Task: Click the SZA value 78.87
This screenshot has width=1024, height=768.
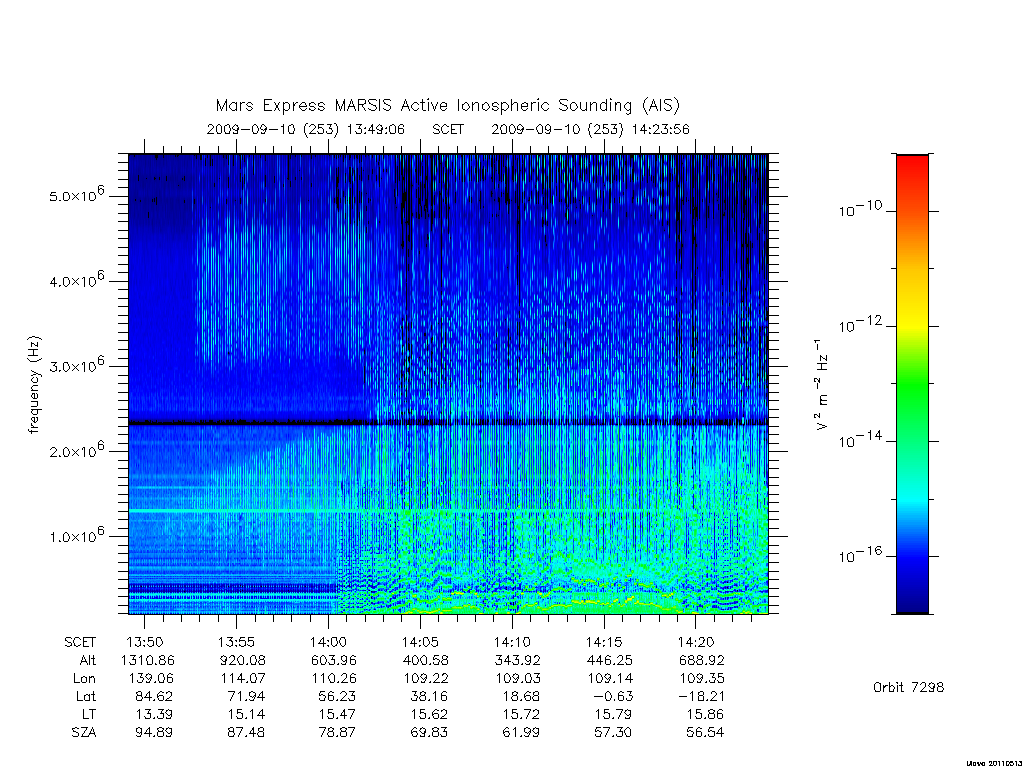Action: (x=338, y=733)
